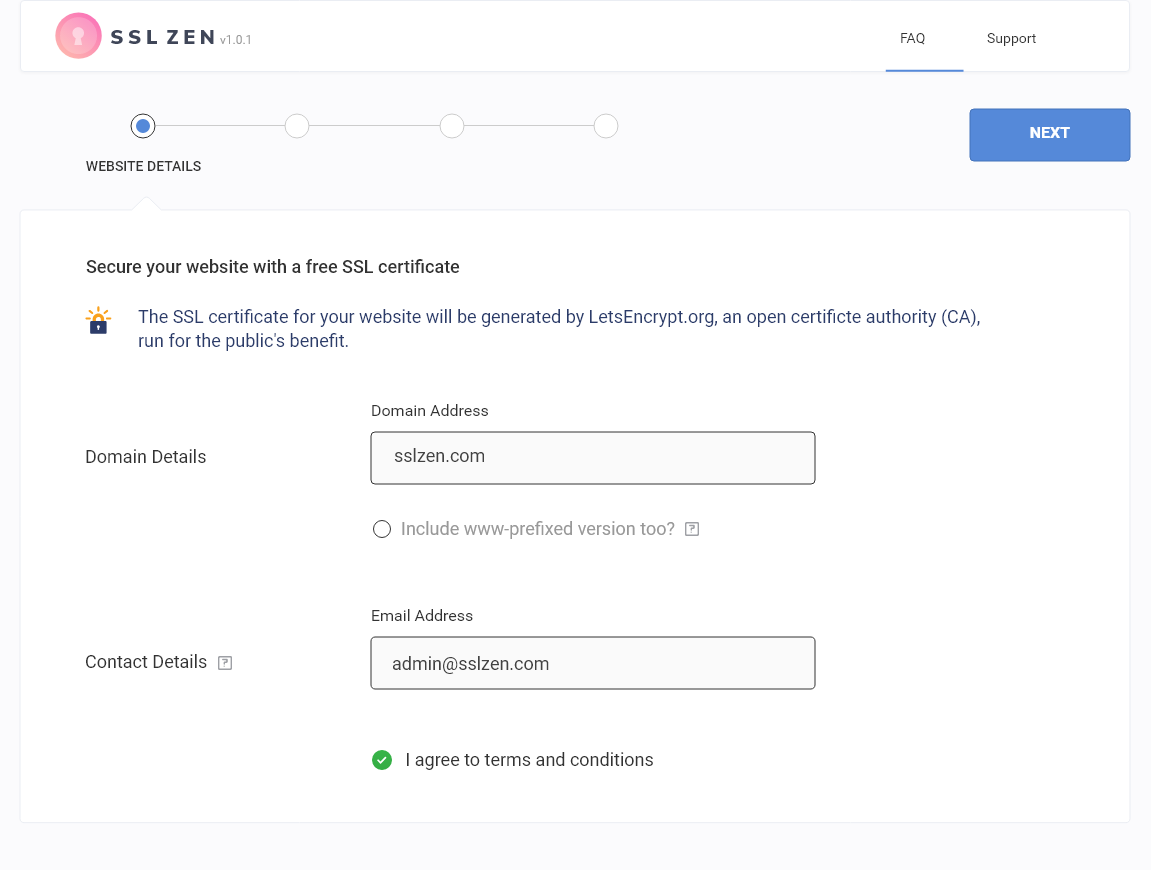Select the Include www-prefixed version radio
Screen dimensions: 1151x870
click(382, 529)
